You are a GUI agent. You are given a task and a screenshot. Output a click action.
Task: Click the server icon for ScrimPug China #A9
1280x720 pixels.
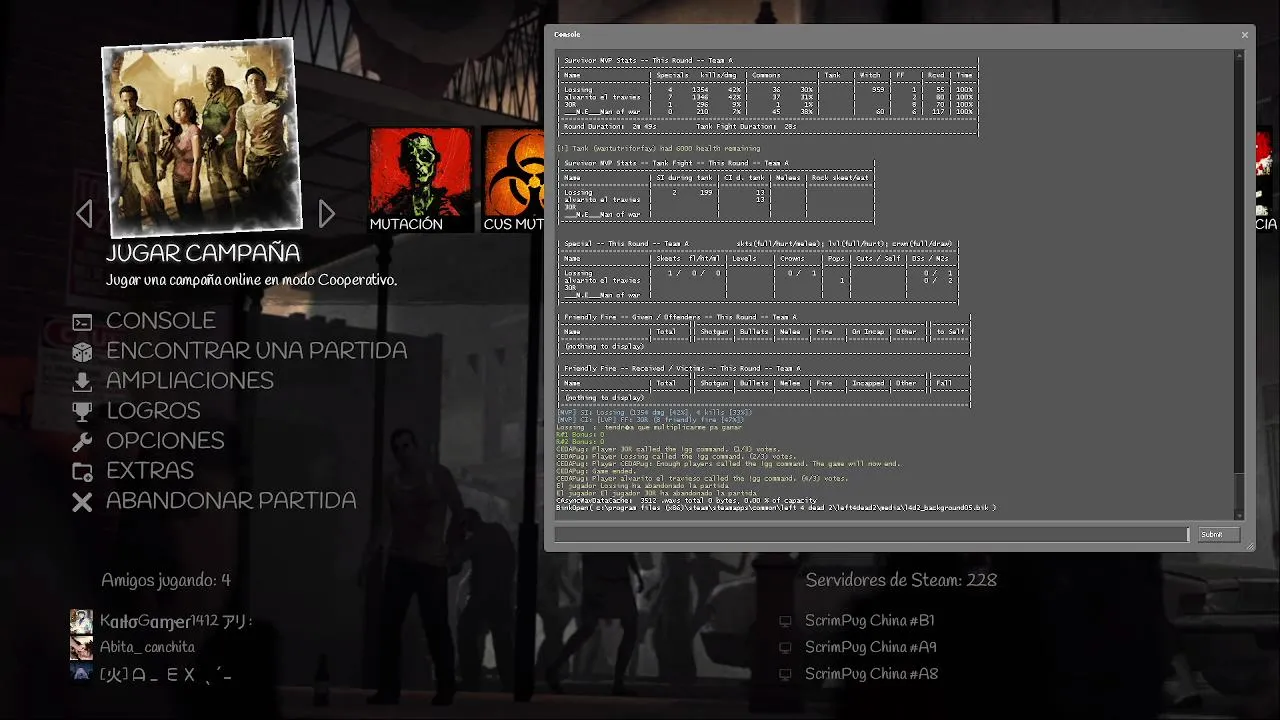785,648
